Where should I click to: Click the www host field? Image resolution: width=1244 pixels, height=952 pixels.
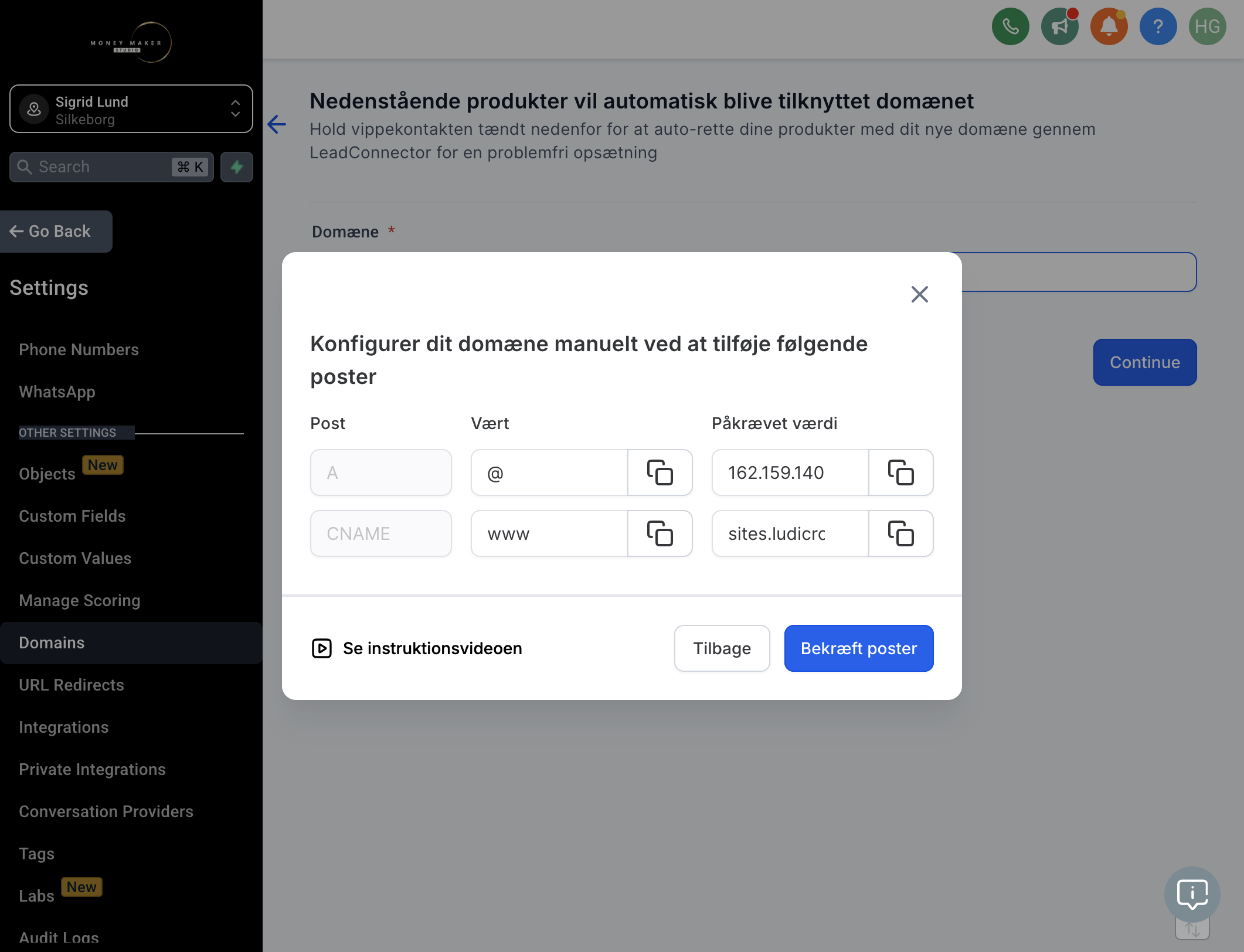click(549, 533)
